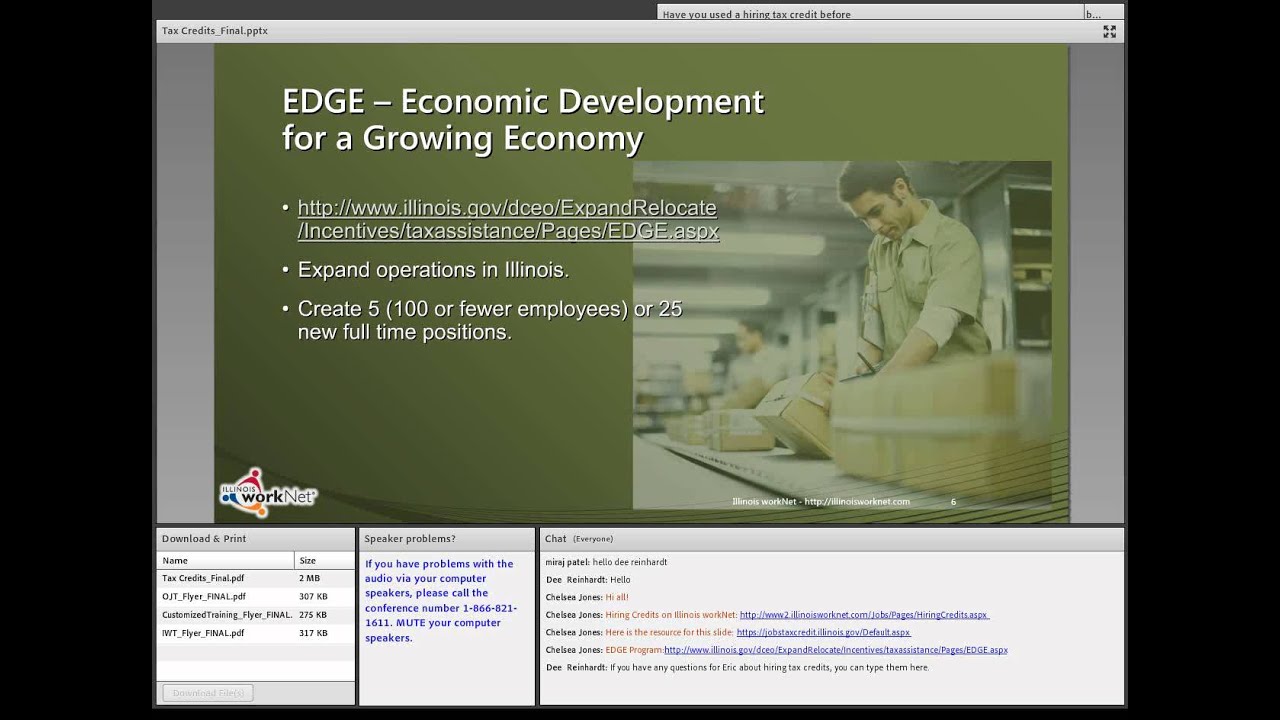The image size is (1280, 720).
Task: Click the slide footer illinoisworknet.com text
Action: click(x=821, y=502)
